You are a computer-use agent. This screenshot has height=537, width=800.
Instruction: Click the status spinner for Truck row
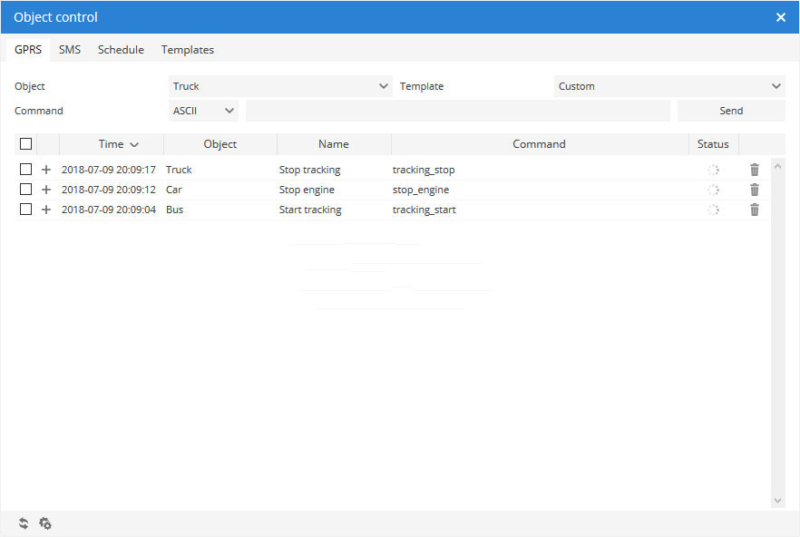tap(713, 170)
